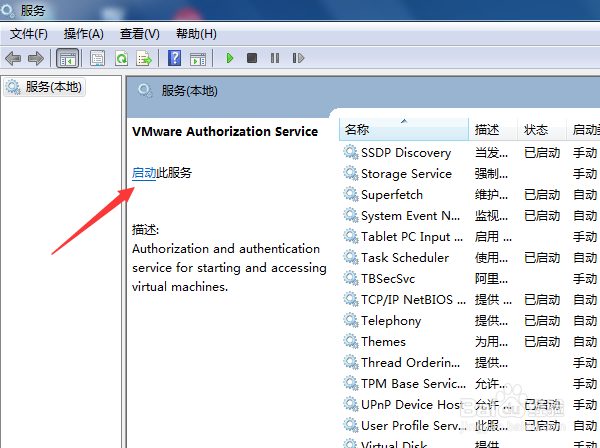Click the gear icon beside Telephony

tap(350, 320)
